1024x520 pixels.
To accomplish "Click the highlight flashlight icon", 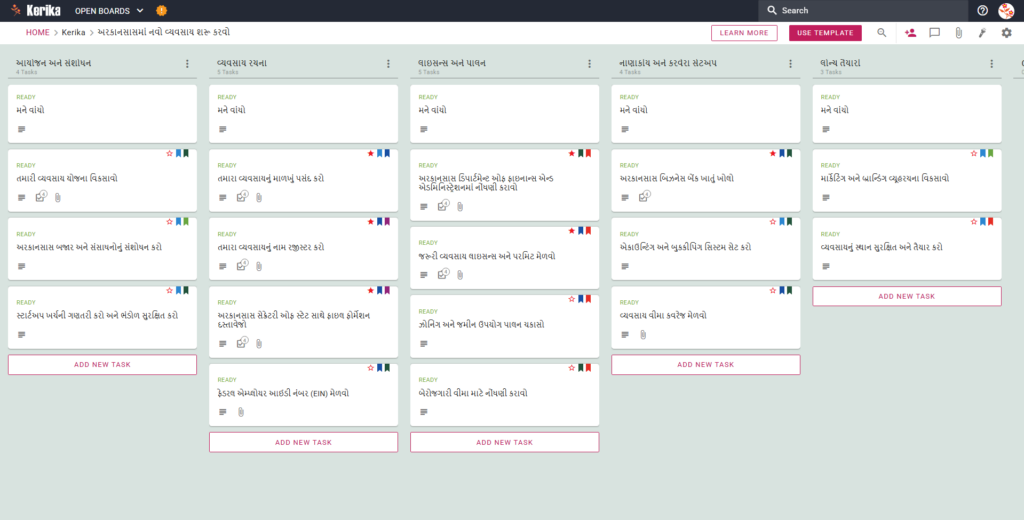I will [x=982, y=33].
